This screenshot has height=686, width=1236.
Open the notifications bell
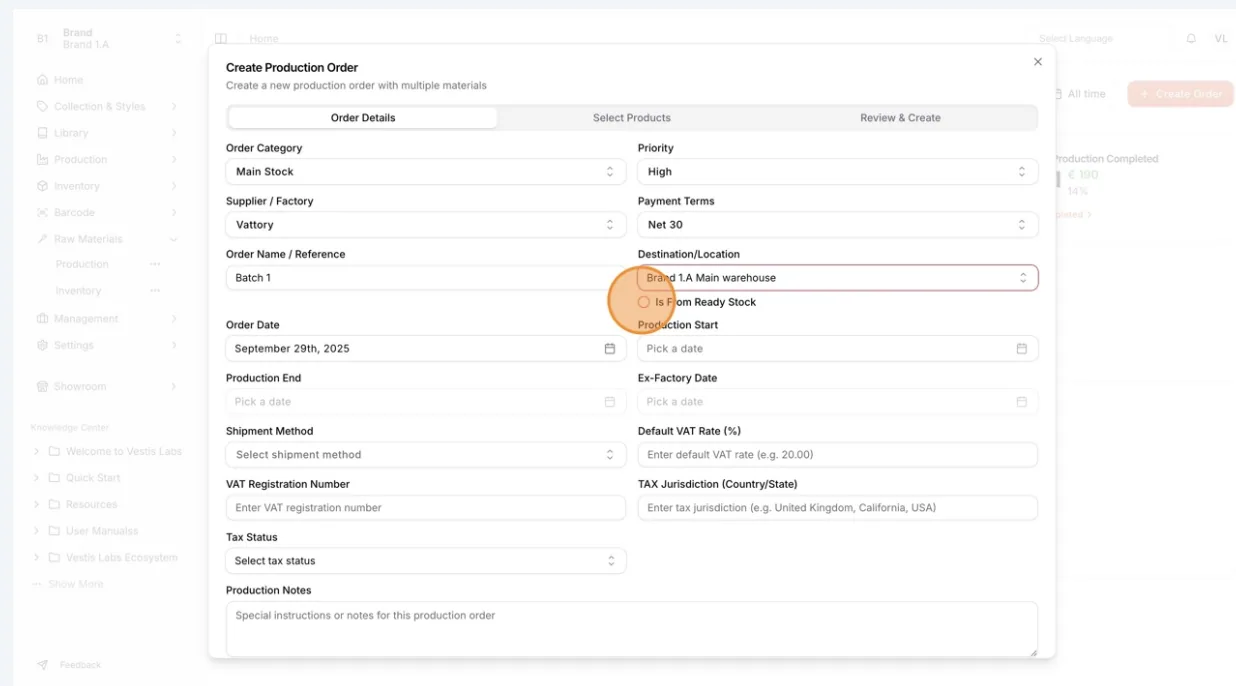1191,39
